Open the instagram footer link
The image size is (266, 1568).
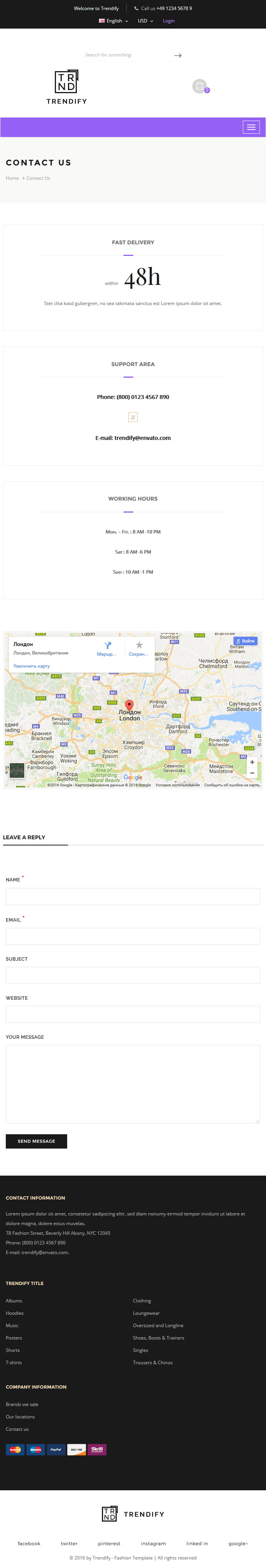tap(153, 1543)
